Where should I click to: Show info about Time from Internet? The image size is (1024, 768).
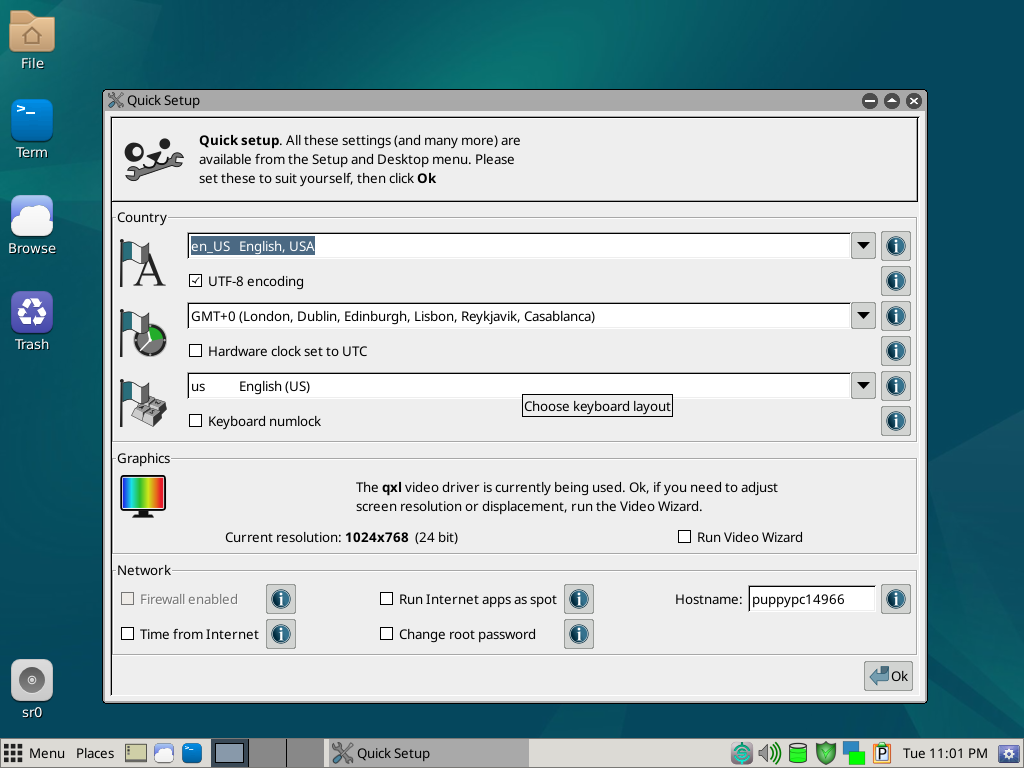(281, 634)
